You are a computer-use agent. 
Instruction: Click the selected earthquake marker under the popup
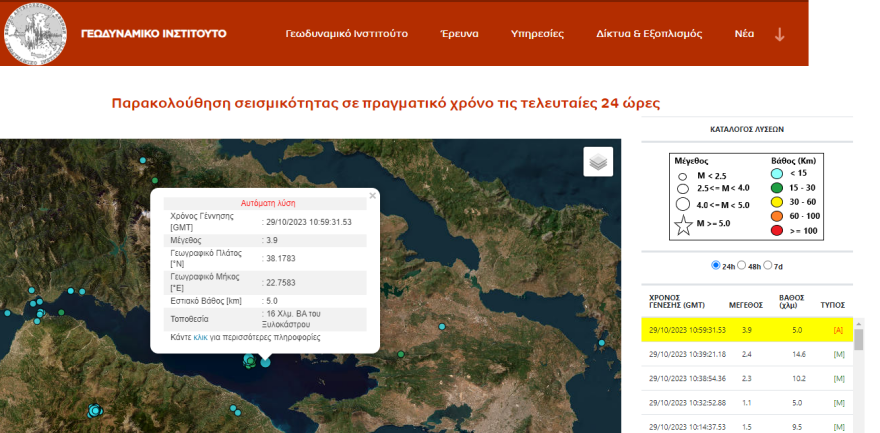(x=265, y=362)
